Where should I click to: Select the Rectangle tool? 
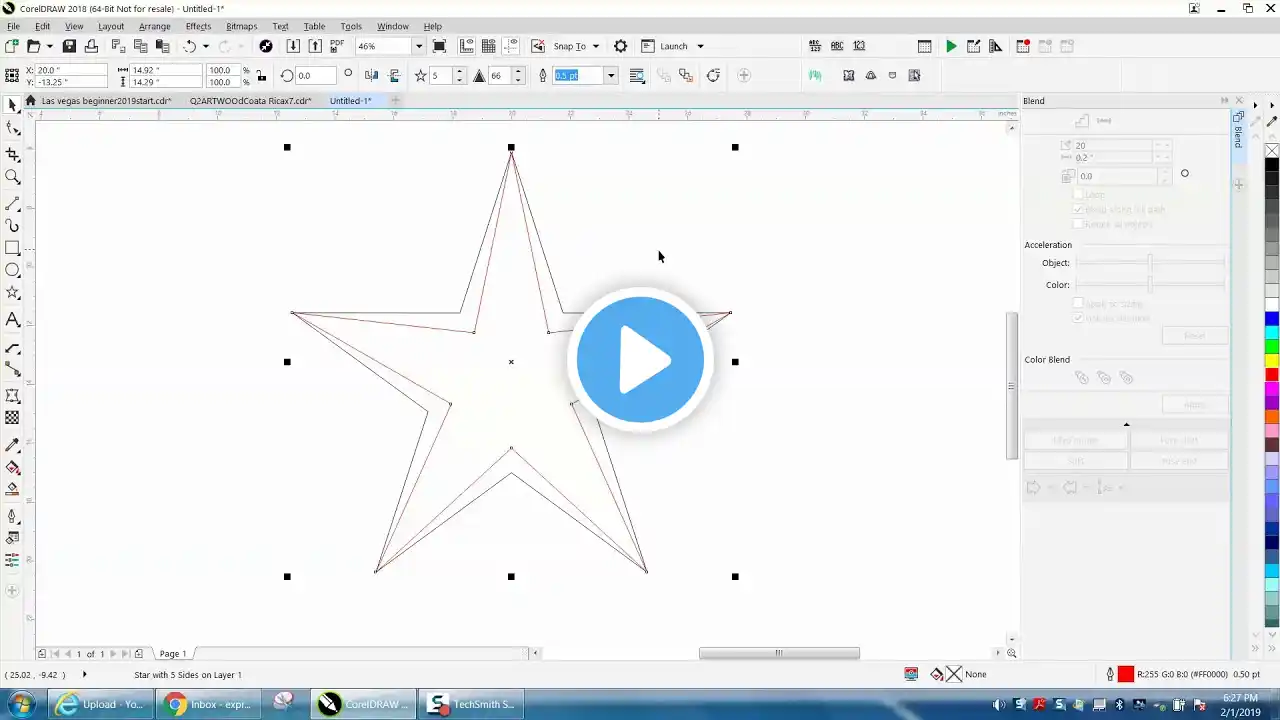click(12, 248)
